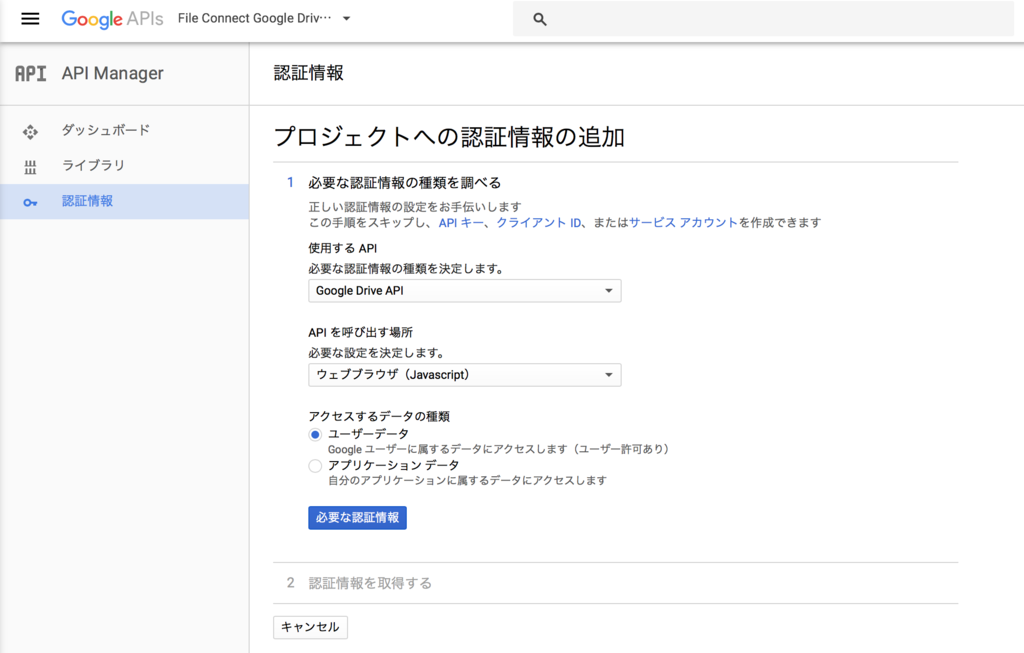
Task: Click the API Manager logo icon
Action: point(31,74)
